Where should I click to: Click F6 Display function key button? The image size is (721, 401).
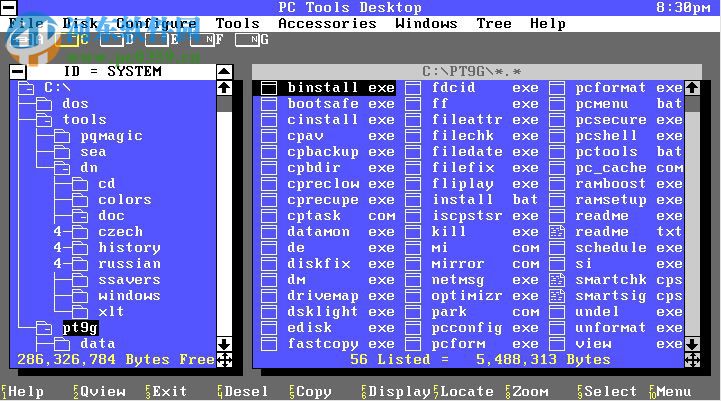click(396, 392)
